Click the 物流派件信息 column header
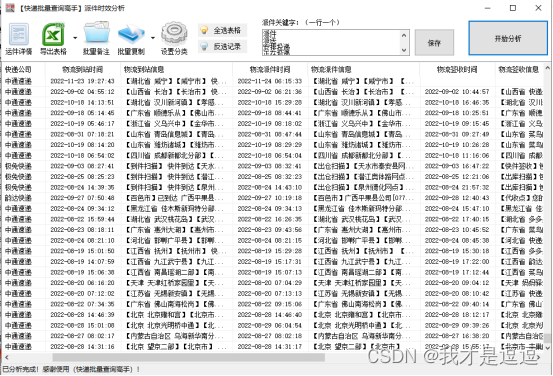 [331, 69]
